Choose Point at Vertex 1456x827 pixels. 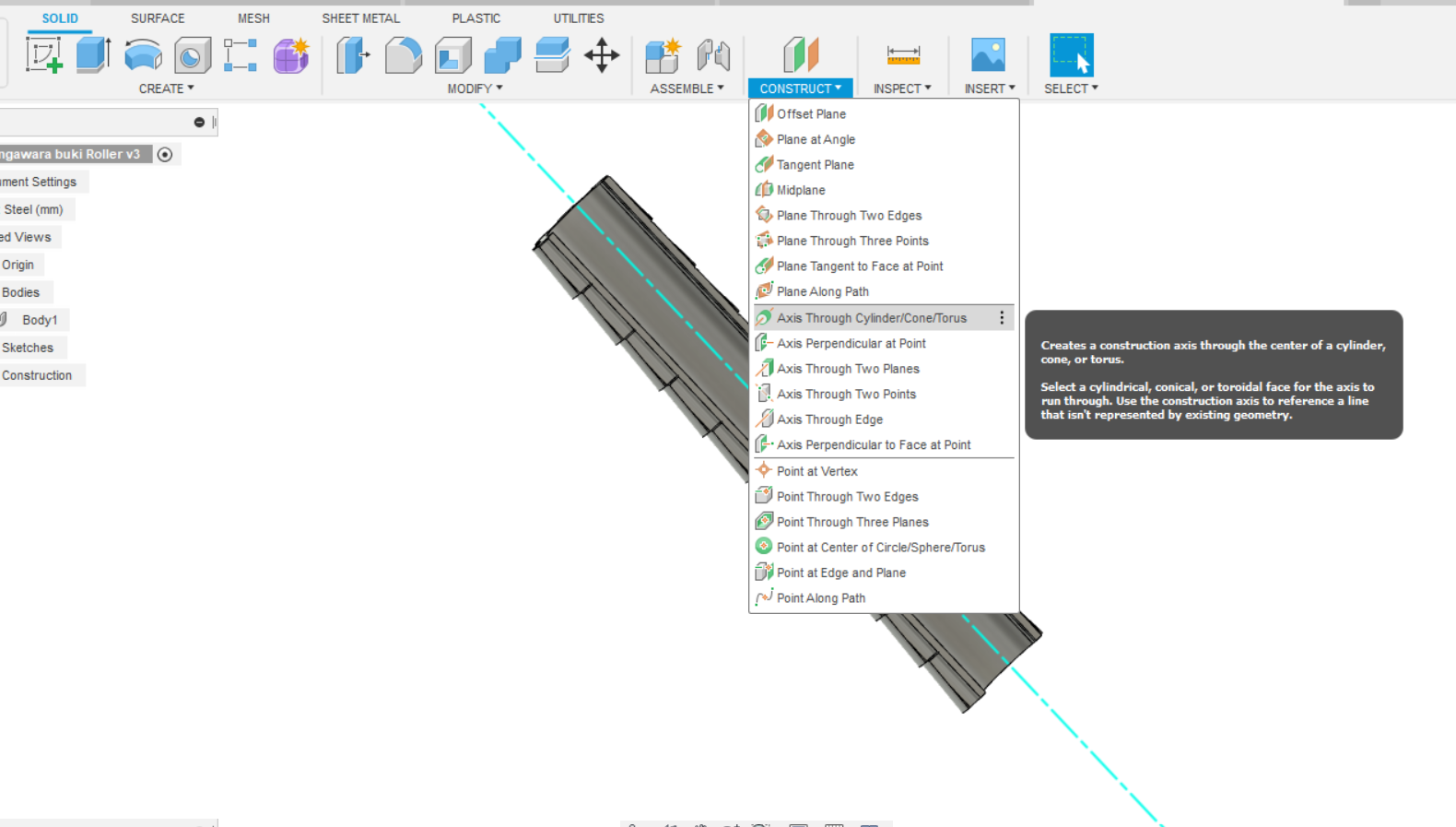(x=884, y=471)
